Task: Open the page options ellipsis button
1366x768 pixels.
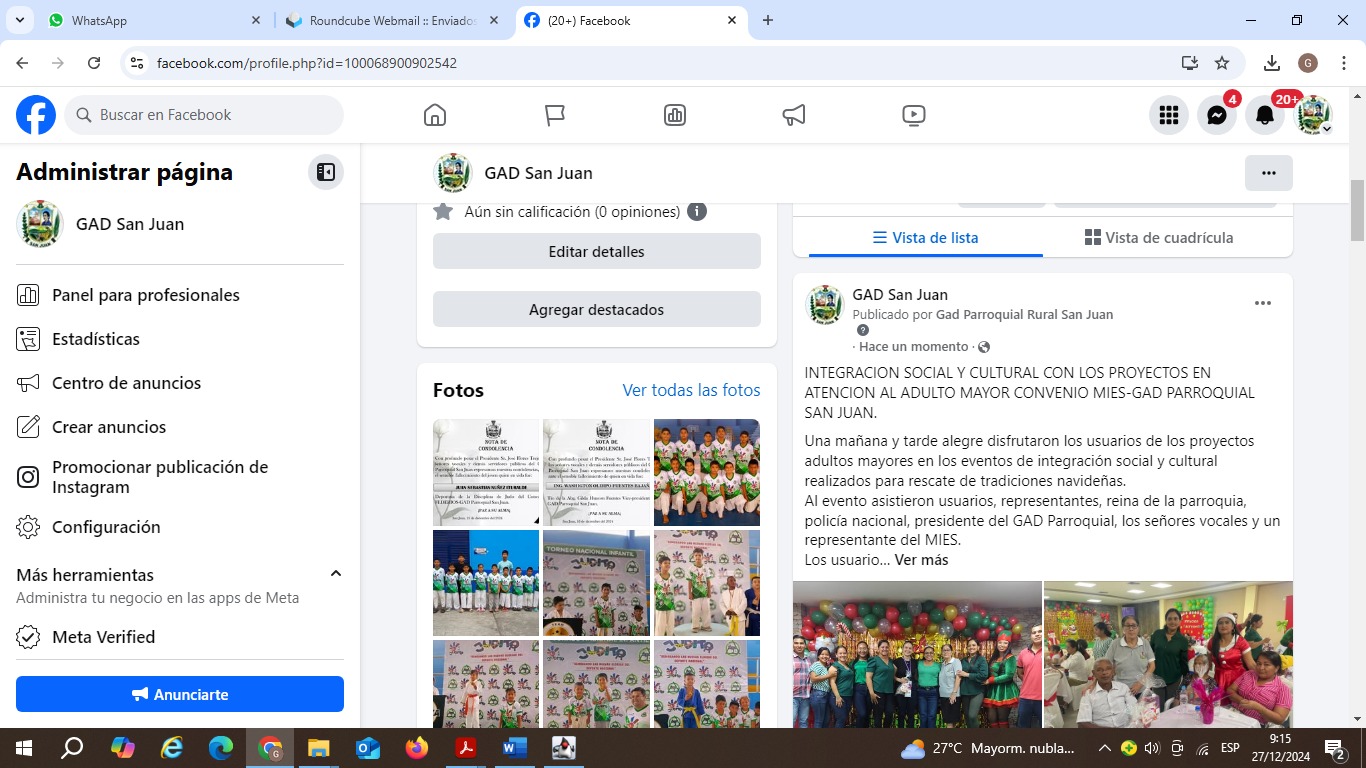Action: tap(1268, 173)
